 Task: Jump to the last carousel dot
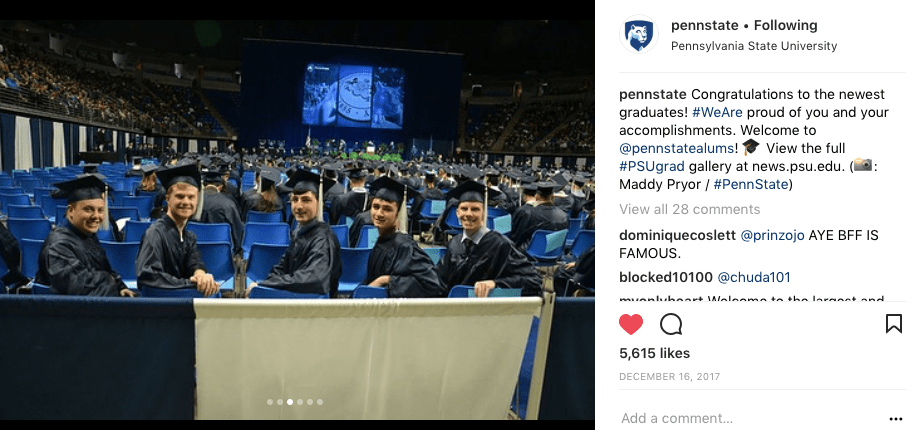click(x=320, y=402)
